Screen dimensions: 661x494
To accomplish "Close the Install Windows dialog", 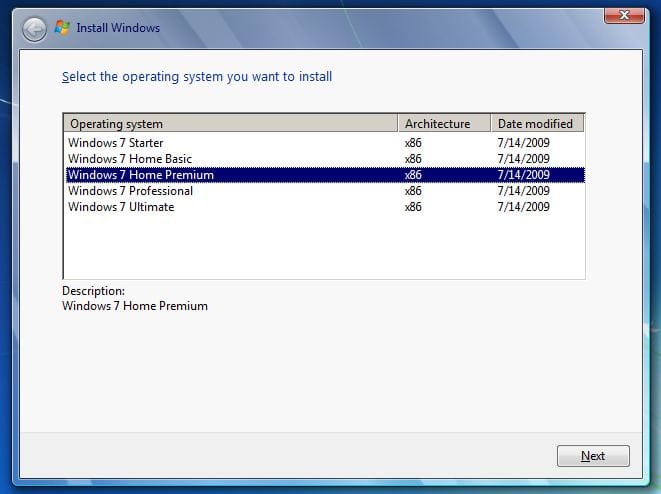I will pos(624,16).
